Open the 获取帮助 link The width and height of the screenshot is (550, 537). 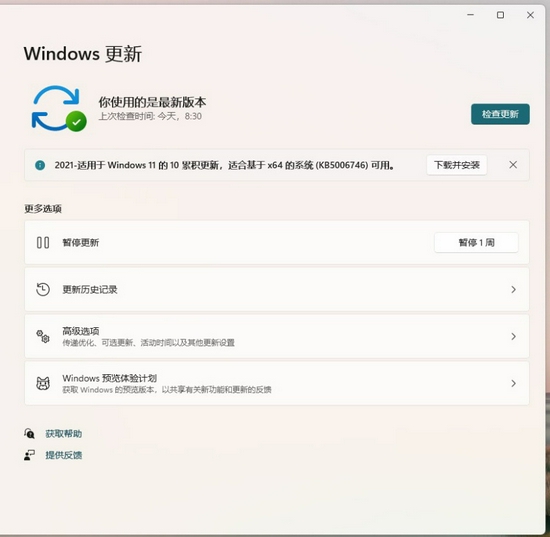pyautogui.click(x=63, y=434)
